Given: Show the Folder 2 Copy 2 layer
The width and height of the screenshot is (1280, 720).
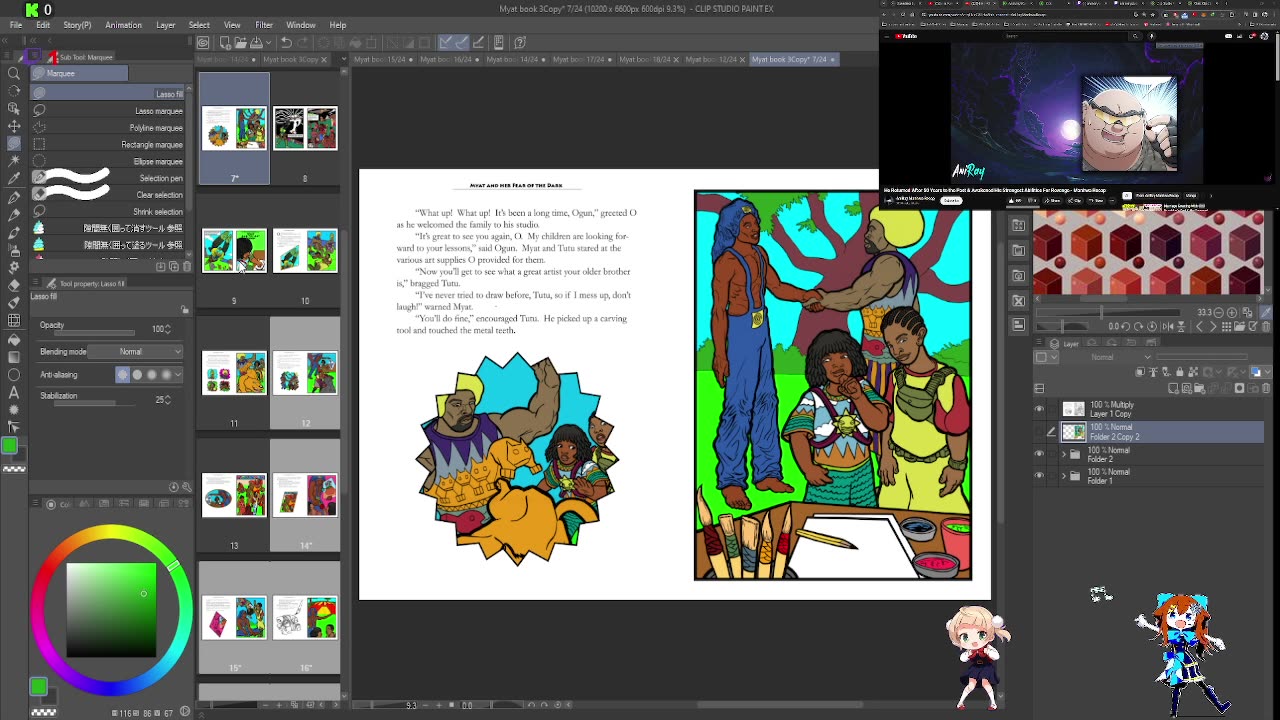Looking at the screenshot, I should pos(1039,432).
